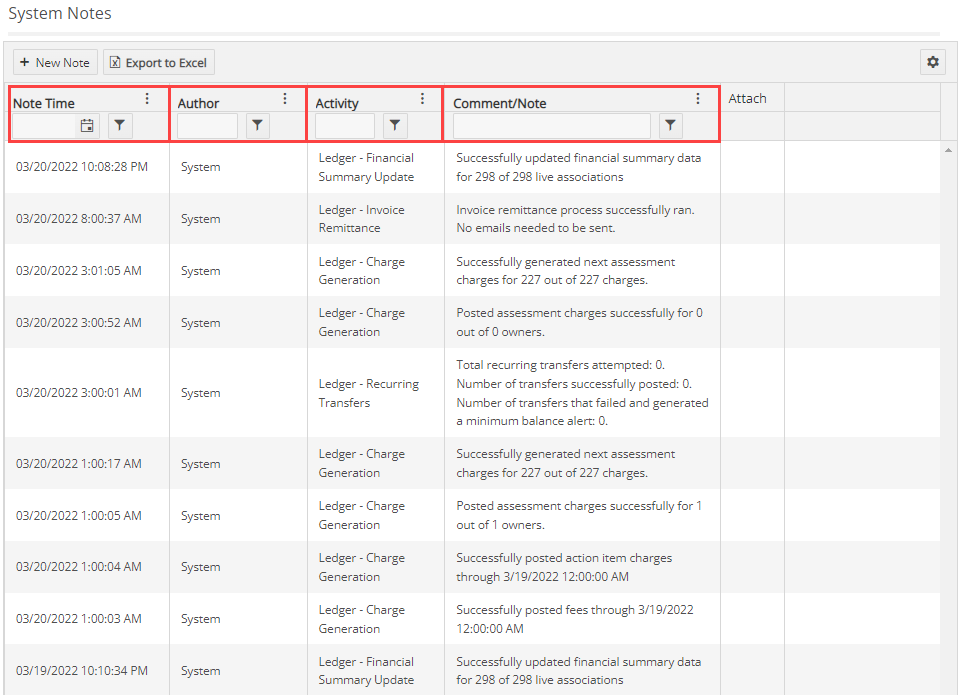Expand the Comment/Note column options menu
The height and width of the screenshot is (695, 960).
[697, 98]
